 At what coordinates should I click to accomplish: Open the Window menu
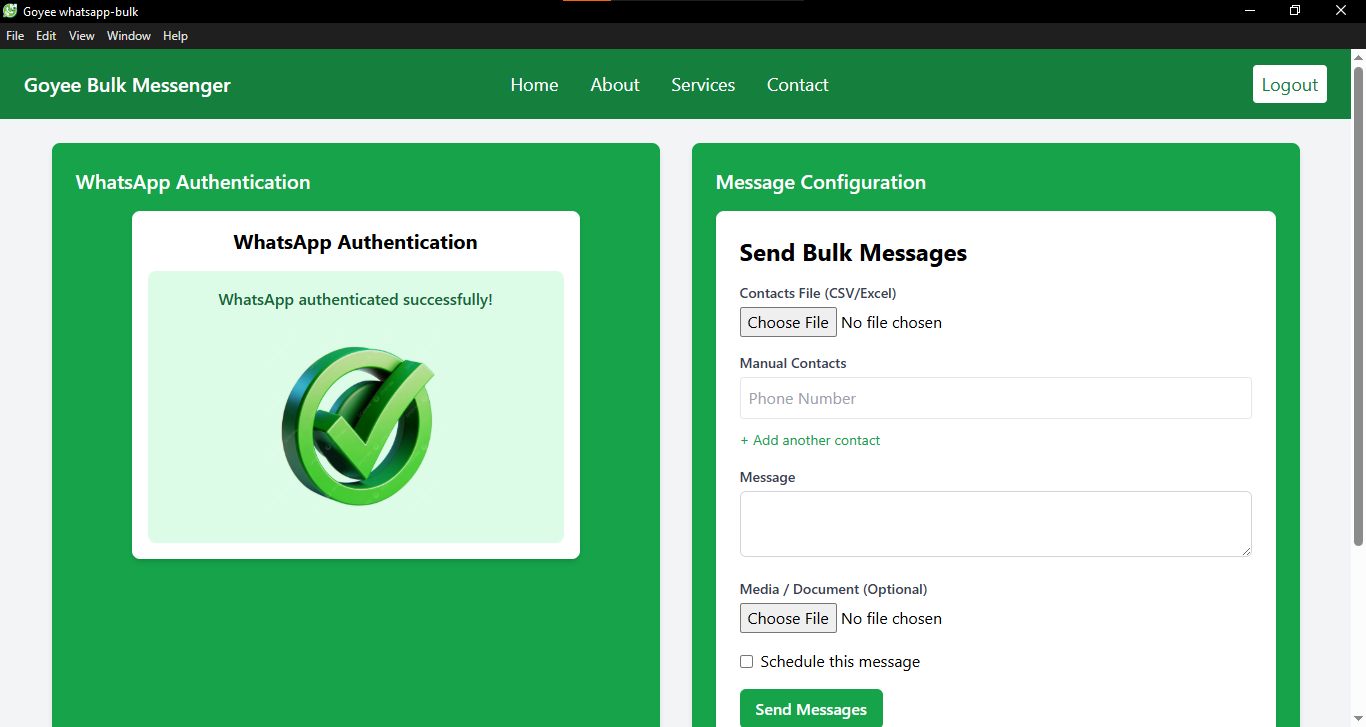pos(128,35)
